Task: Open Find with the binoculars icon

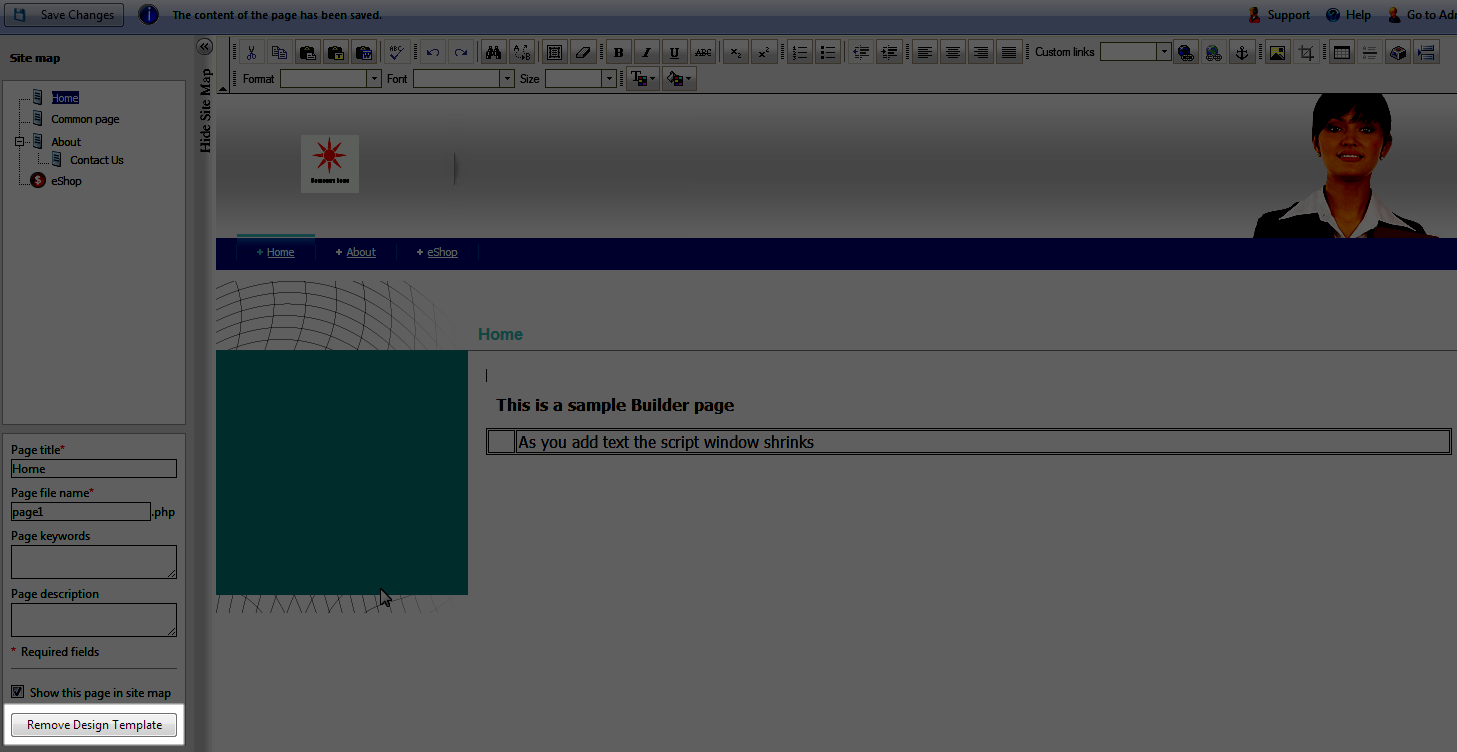Action: [x=492, y=52]
